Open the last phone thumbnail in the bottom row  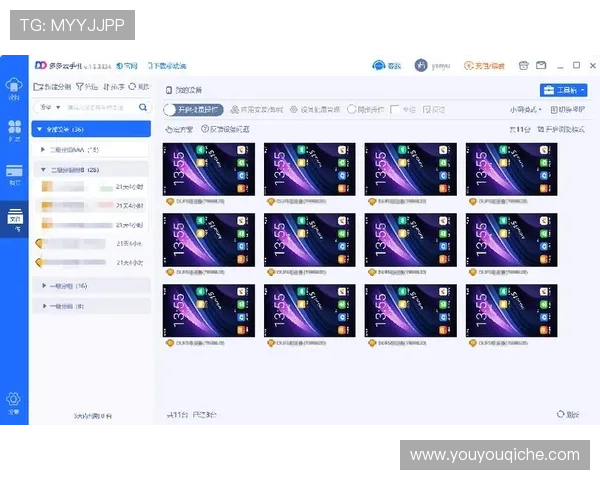click(x=511, y=311)
